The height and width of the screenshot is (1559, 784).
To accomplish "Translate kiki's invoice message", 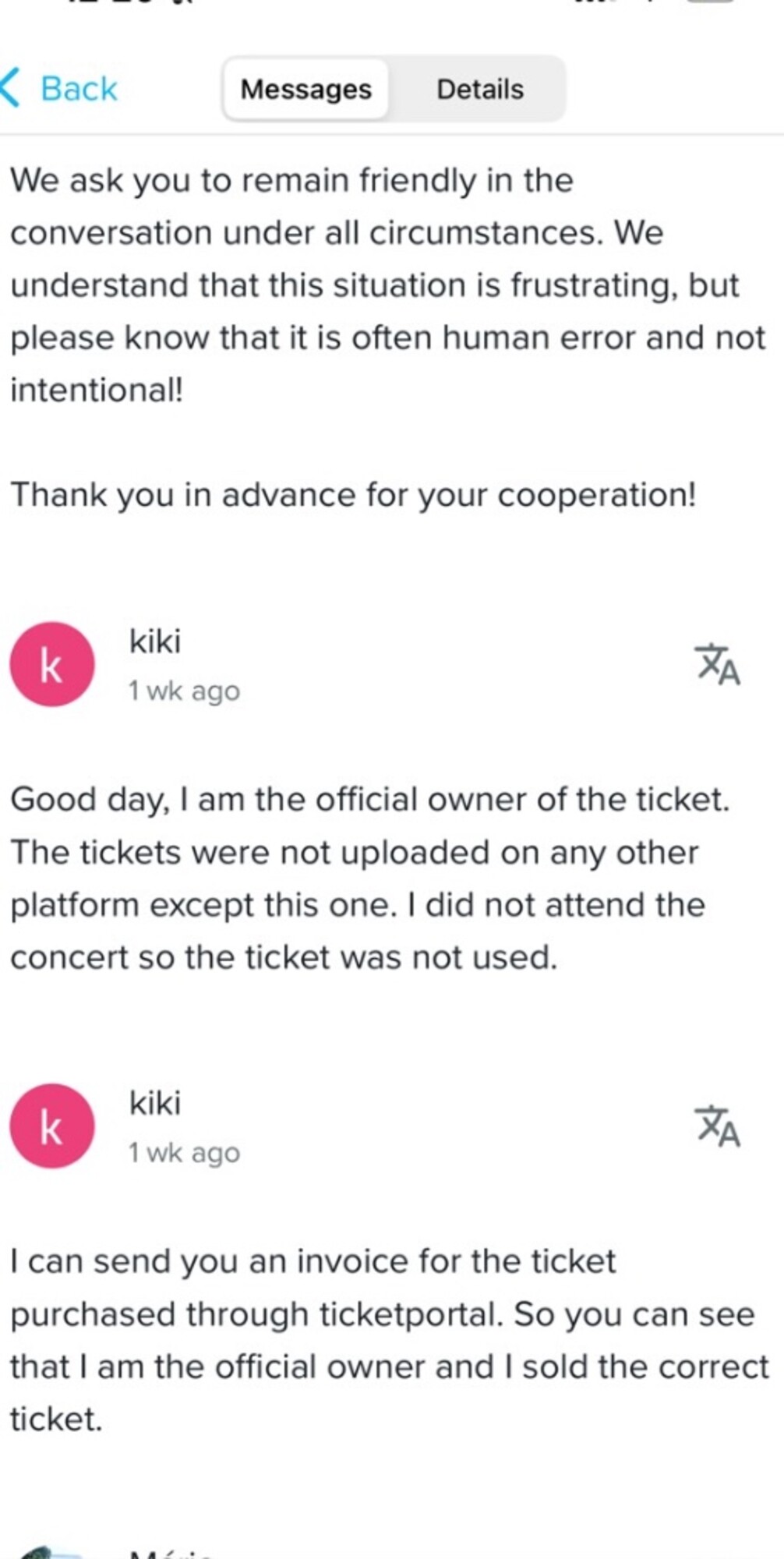I will coord(717,1126).
